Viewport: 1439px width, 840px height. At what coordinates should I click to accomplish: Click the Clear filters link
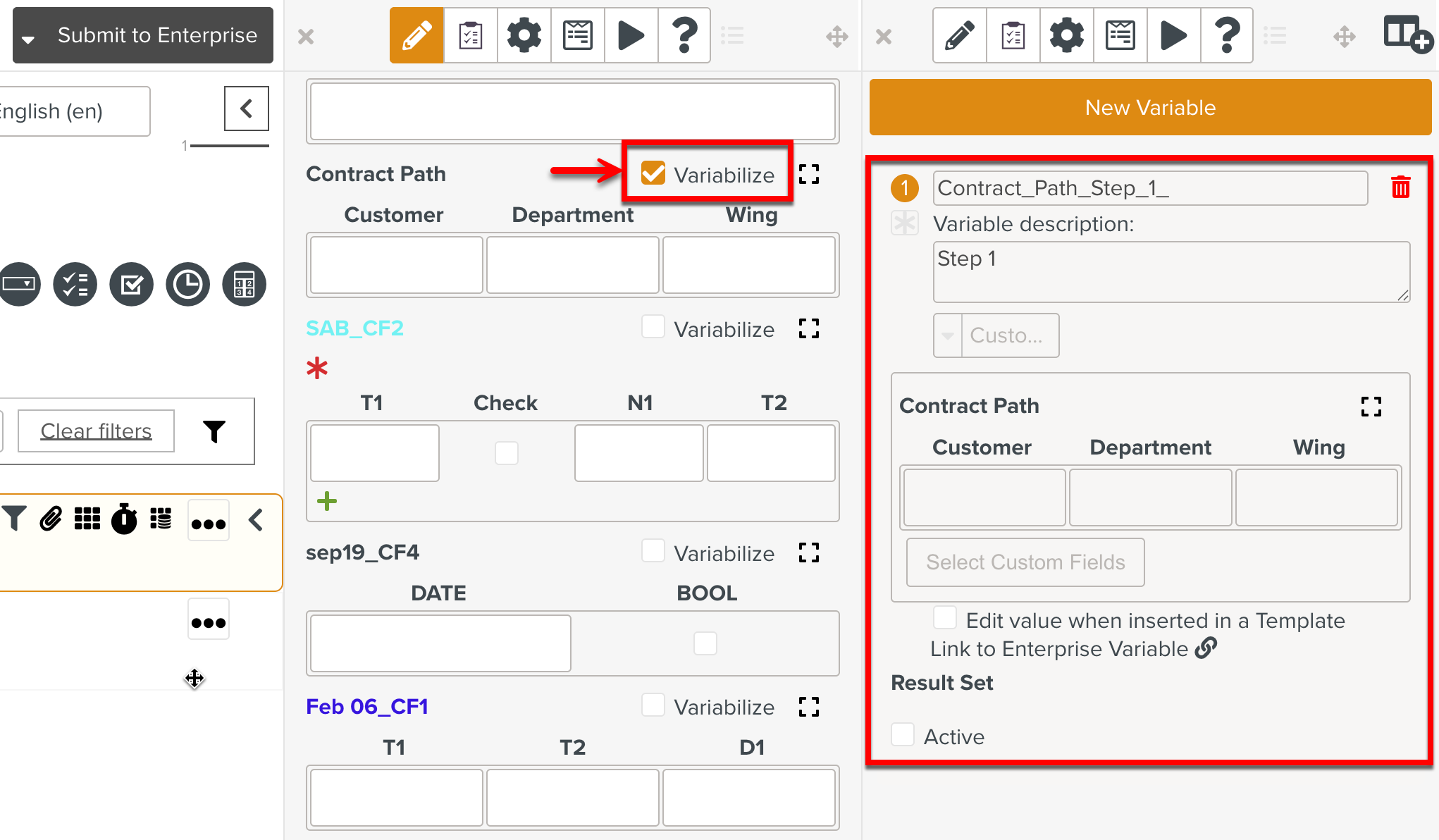(96, 431)
